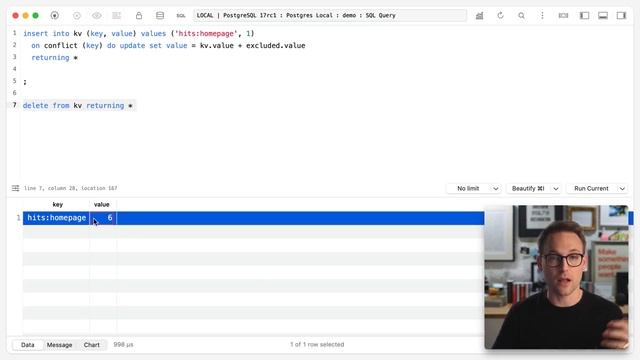
Task: Click the '1 of 1 row selected' status
Action: click(x=317, y=345)
